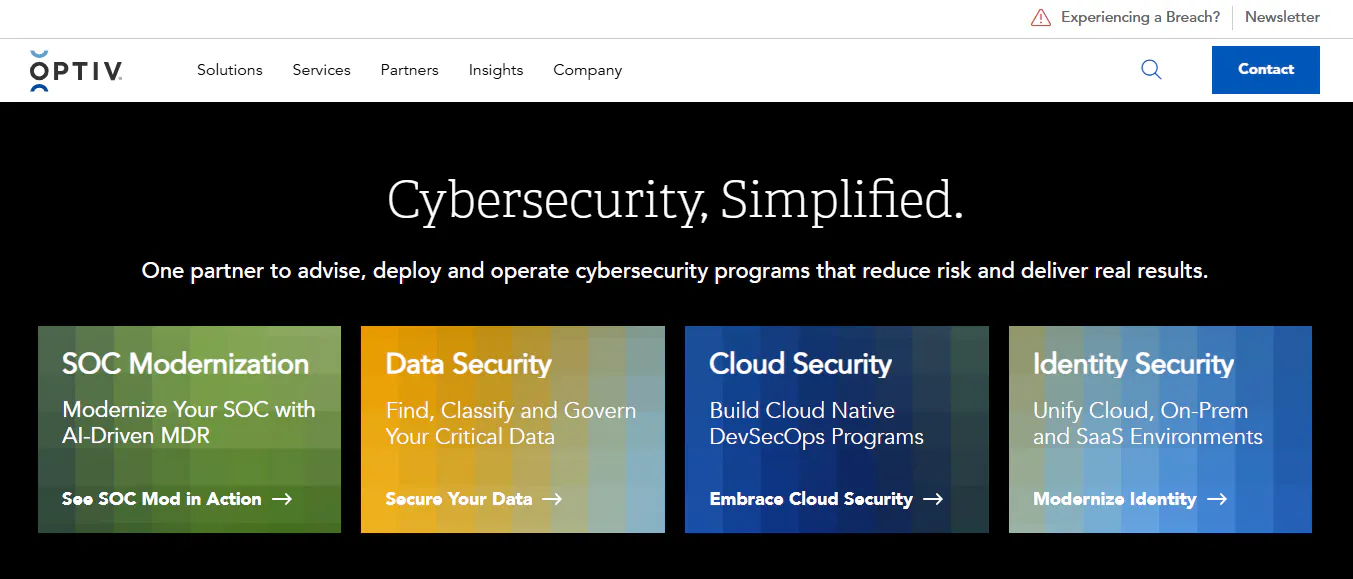1353x579 pixels.
Task: Expand the Partners navigation item
Action: (409, 70)
